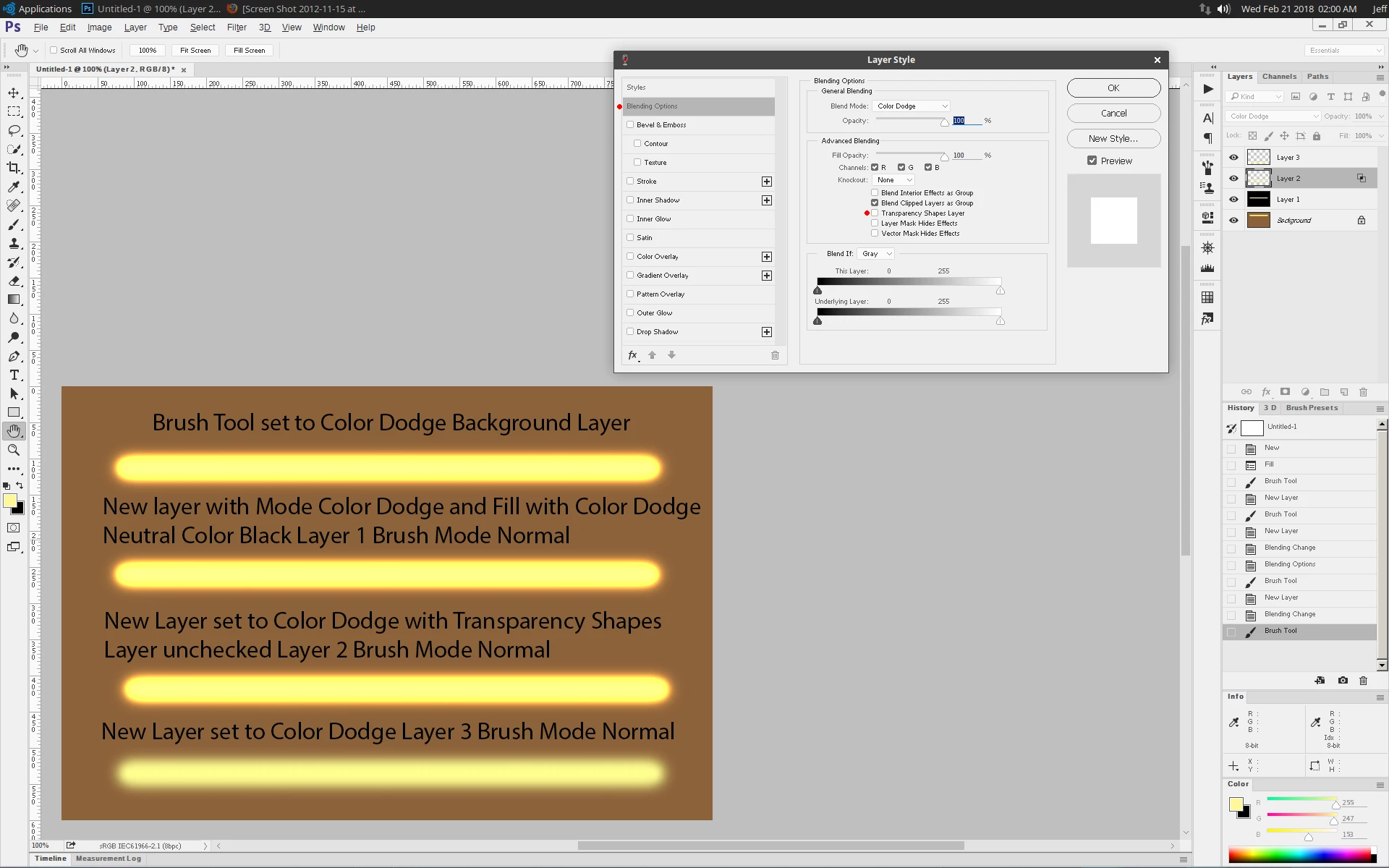Image resolution: width=1389 pixels, height=868 pixels.
Task: Open the Blend If Gray dropdown
Action: [876, 254]
